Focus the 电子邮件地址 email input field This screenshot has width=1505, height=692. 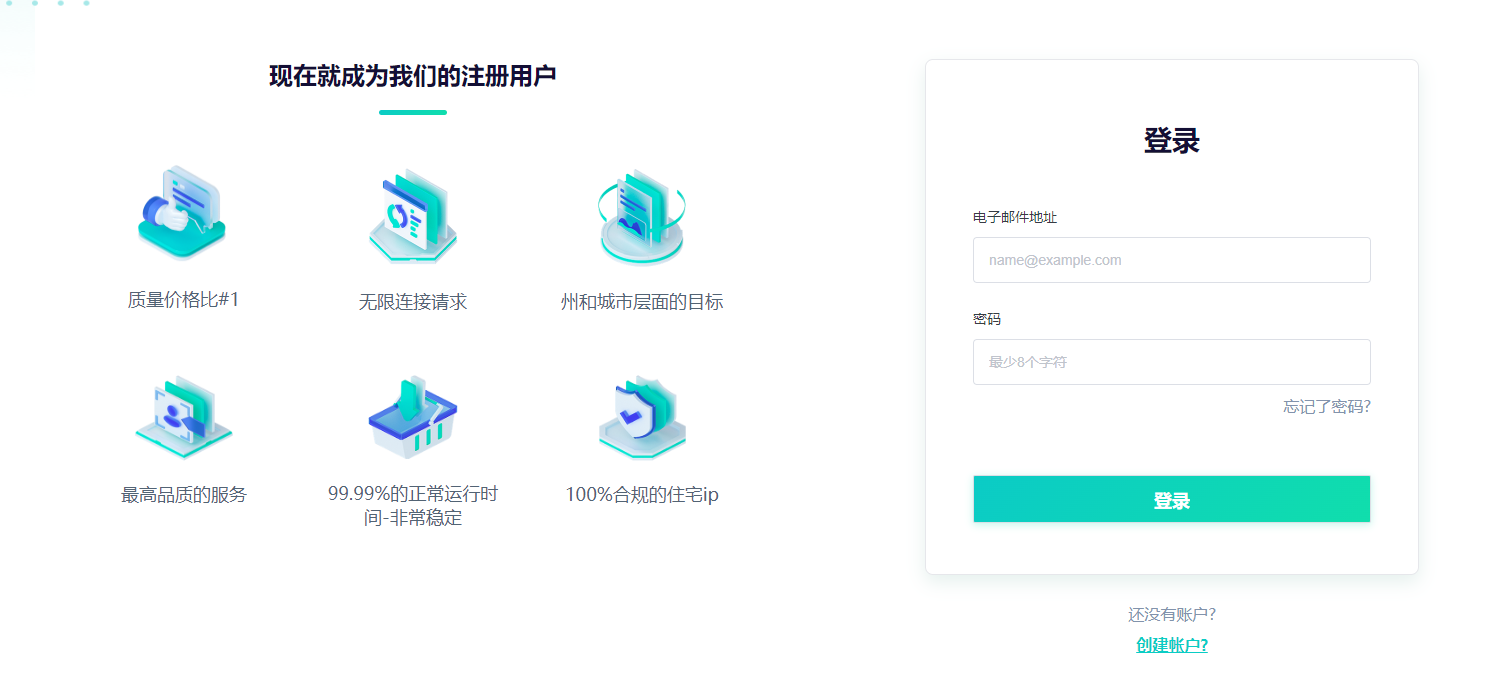1171,260
